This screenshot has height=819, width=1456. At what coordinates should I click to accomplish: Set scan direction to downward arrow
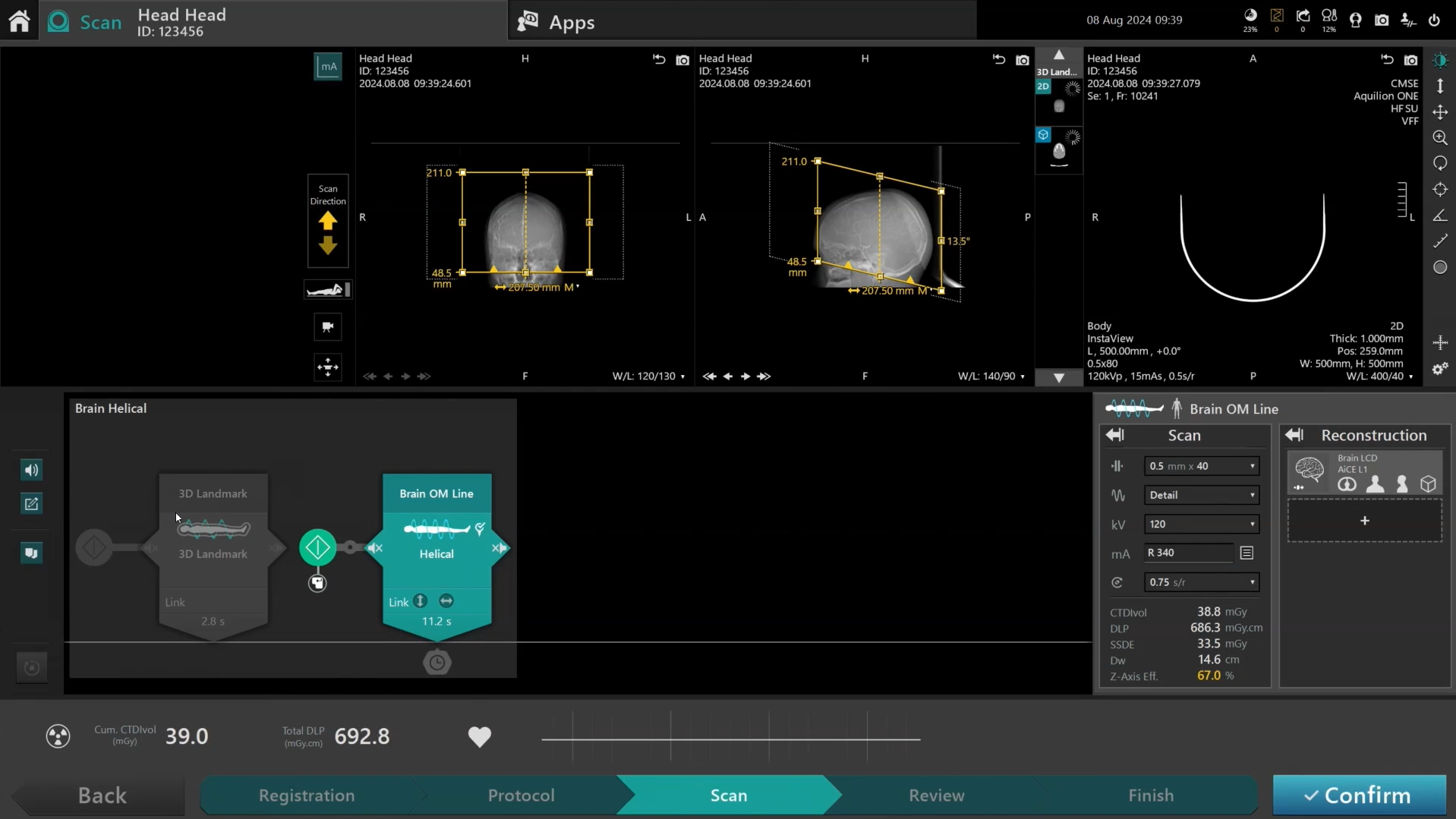click(x=328, y=245)
